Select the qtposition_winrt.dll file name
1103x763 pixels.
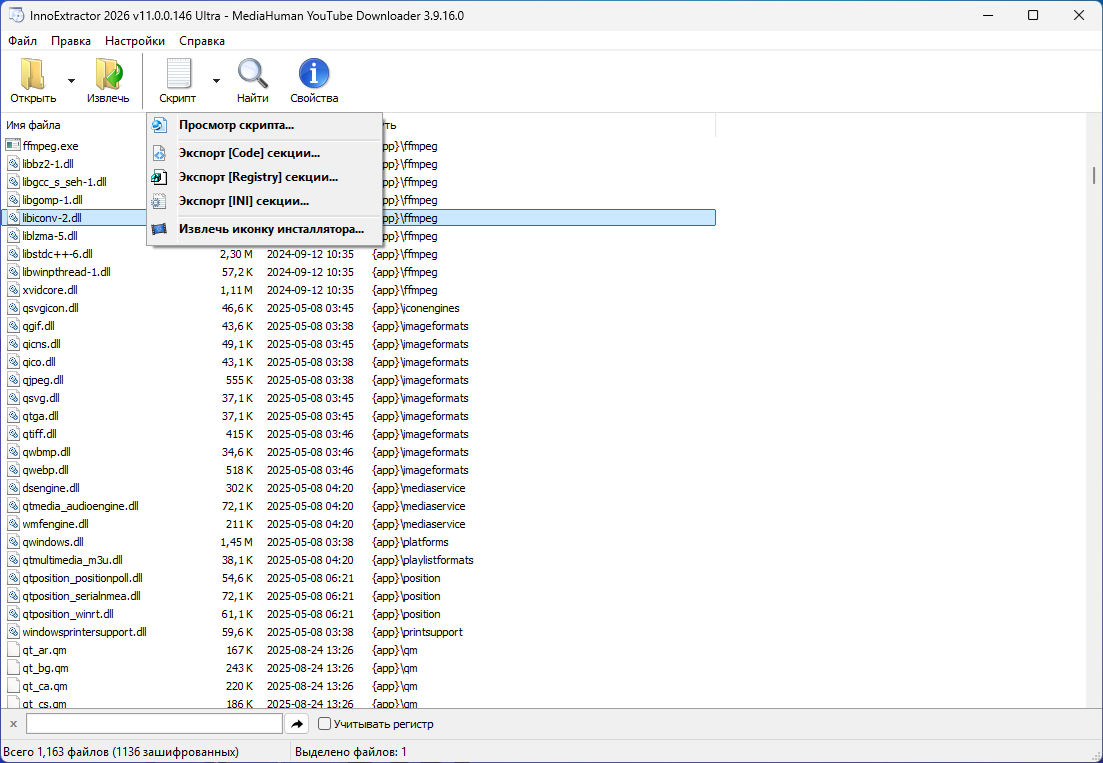tap(68, 614)
